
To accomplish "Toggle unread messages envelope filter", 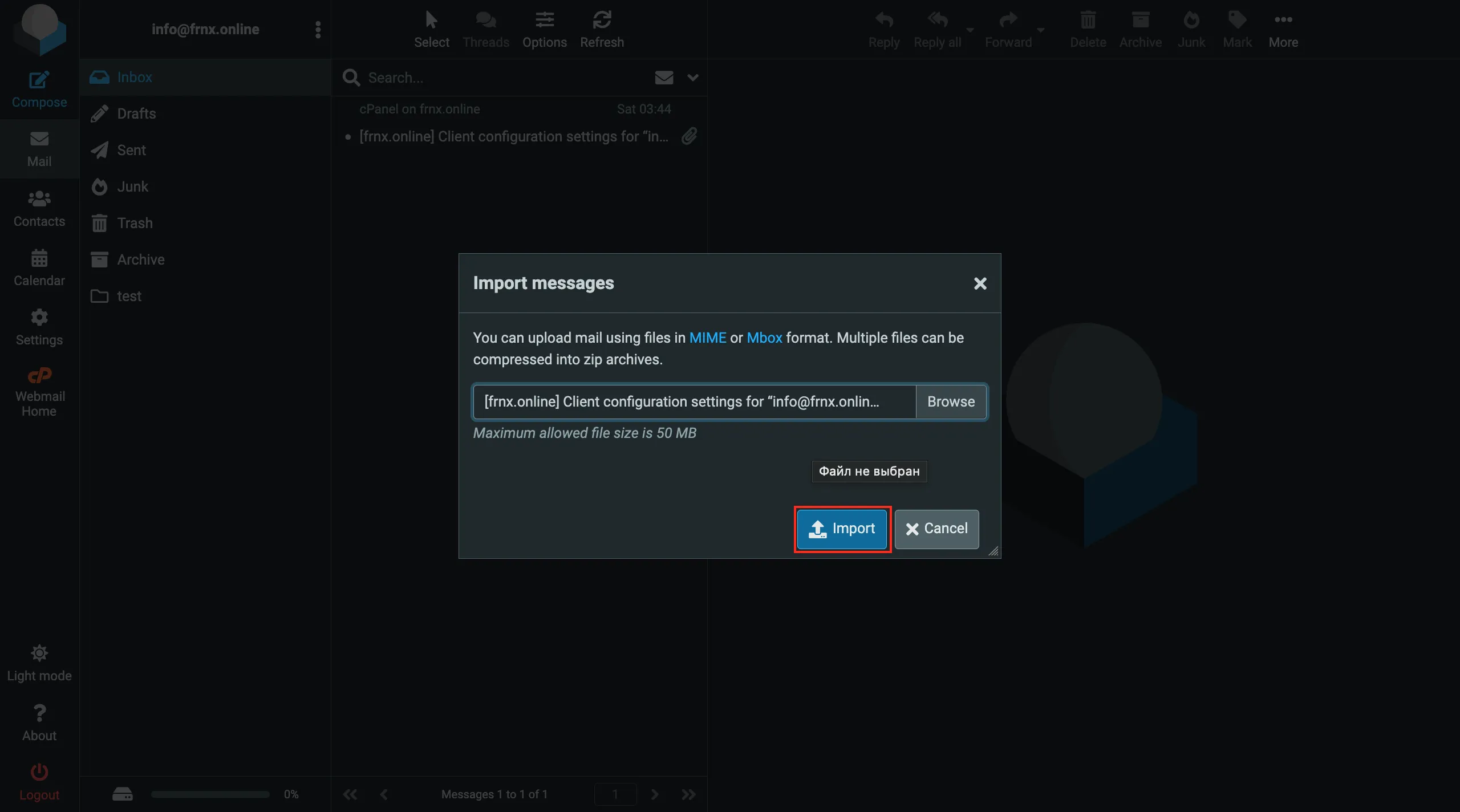I will 664,78.
